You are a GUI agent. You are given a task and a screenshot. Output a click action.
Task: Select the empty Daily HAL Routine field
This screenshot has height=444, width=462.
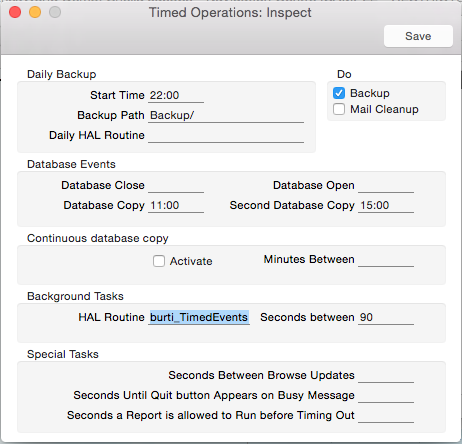[226, 135]
